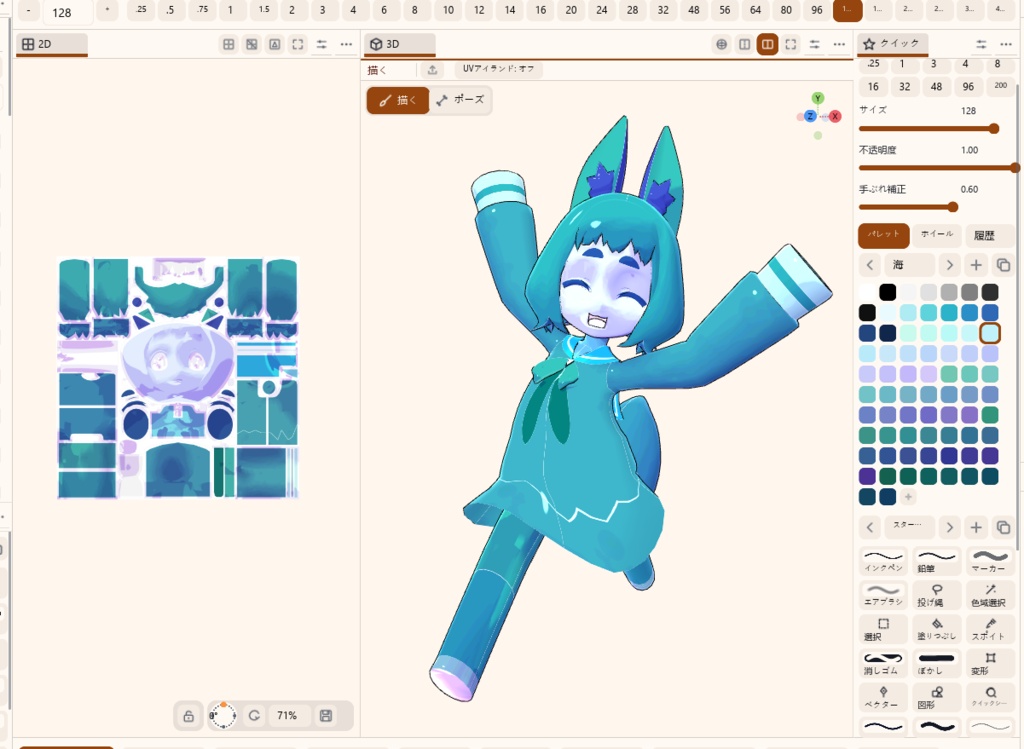
Task: Choose size preset 200 in quick panel
Action: click(x=1000, y=86)
